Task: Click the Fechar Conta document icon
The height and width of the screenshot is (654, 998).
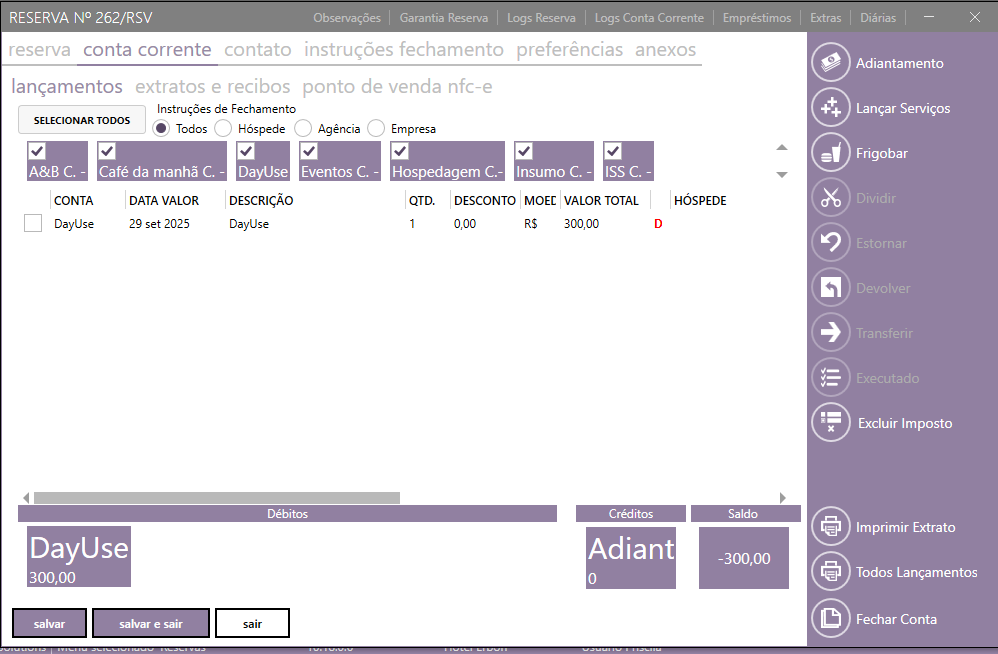Action: click(x=830, y=619)
